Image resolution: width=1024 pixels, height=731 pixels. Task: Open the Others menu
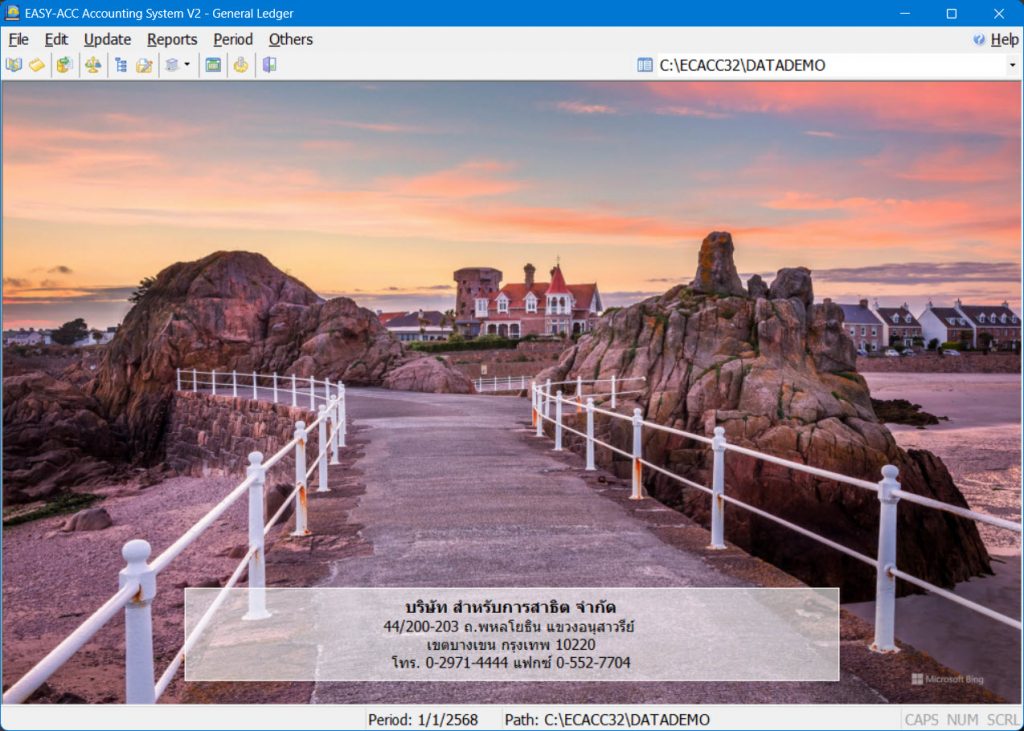point(290,39)
